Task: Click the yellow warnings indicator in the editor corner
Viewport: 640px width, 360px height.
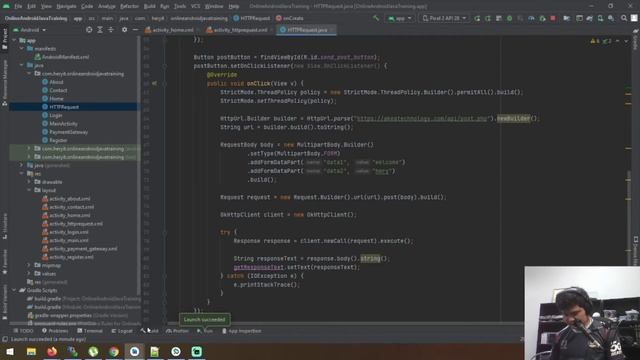Action: pyautogui.click(x=595, y=41)
